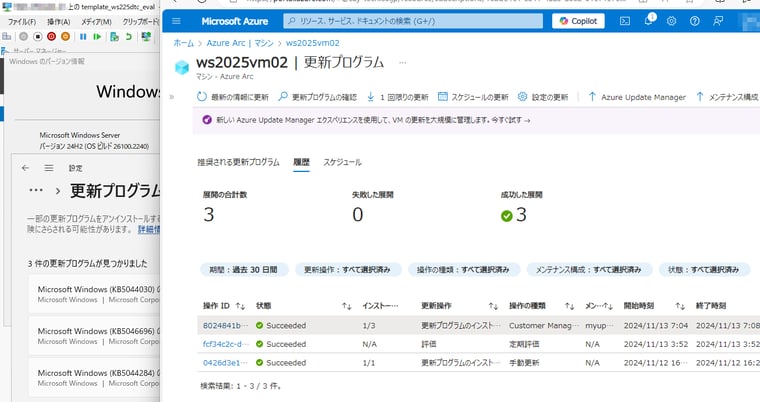
Task: Click the Checkpoint icon in VM toolbar
Action: 114,36
